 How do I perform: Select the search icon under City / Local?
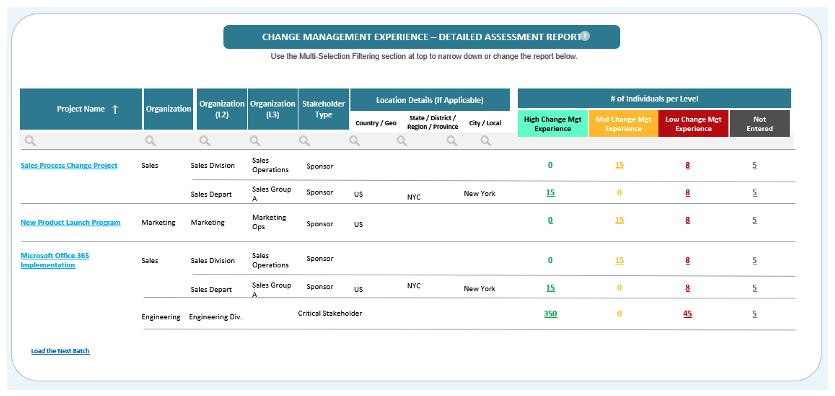point(486,141)
